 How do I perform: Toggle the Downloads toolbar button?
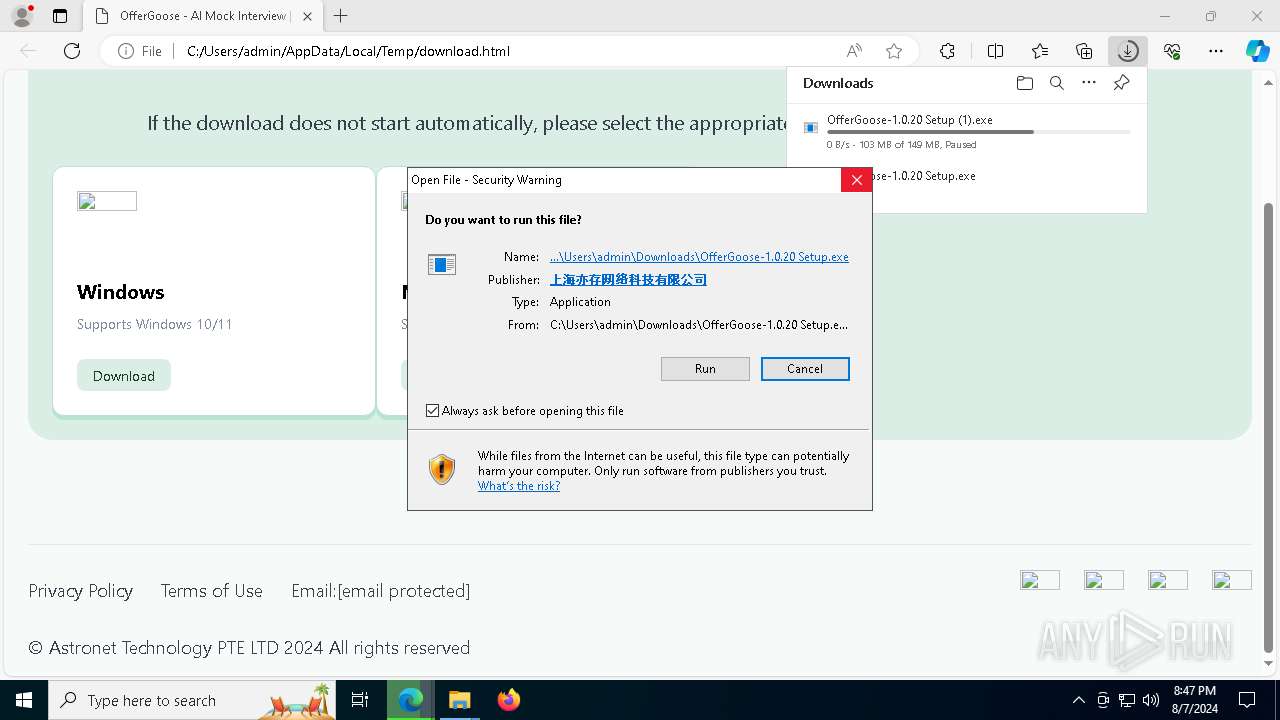pos(1128,51)
